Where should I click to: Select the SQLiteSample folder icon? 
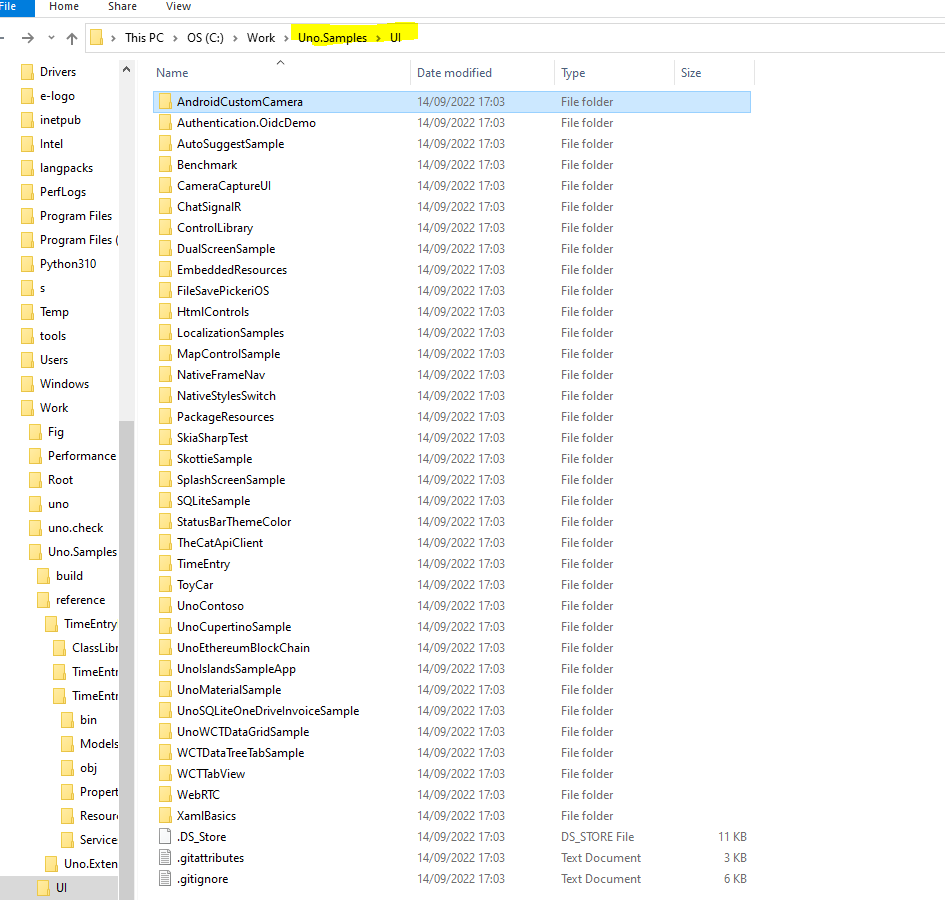click(x=165, y=501)
